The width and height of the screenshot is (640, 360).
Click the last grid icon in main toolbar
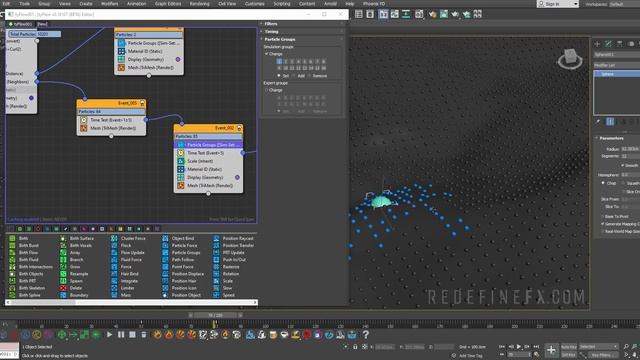tap(478, 14)
